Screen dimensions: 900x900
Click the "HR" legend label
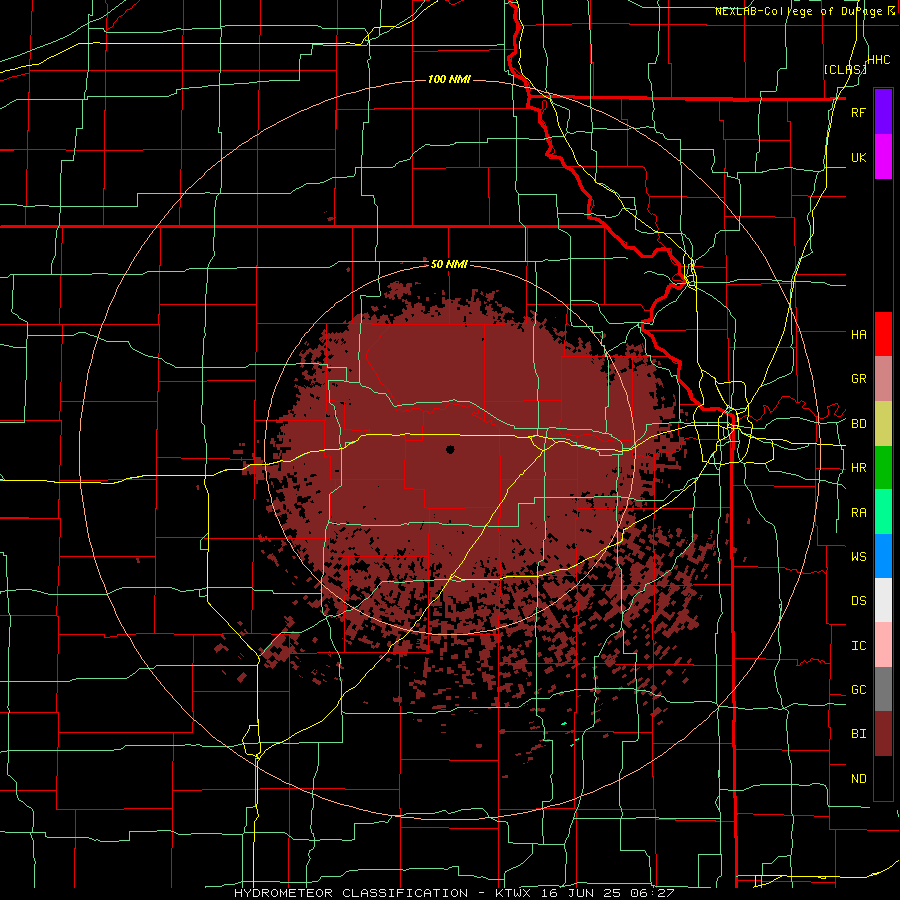coord(858,468)
